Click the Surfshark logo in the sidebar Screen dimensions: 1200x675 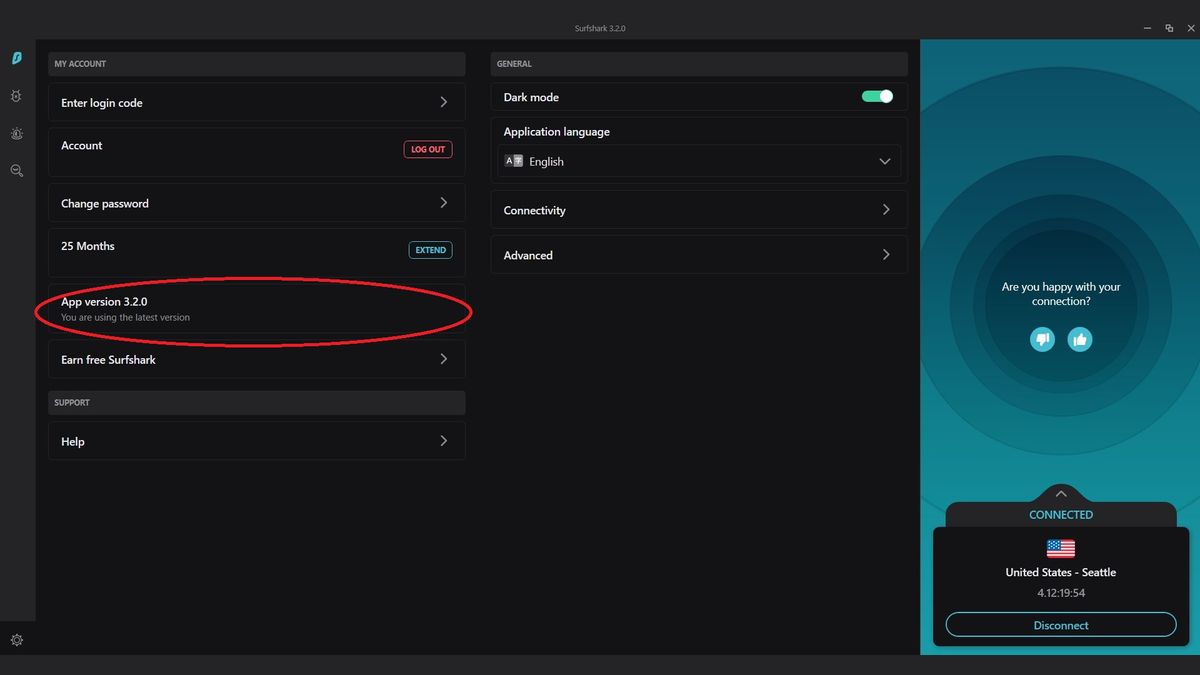coord(16,58)
